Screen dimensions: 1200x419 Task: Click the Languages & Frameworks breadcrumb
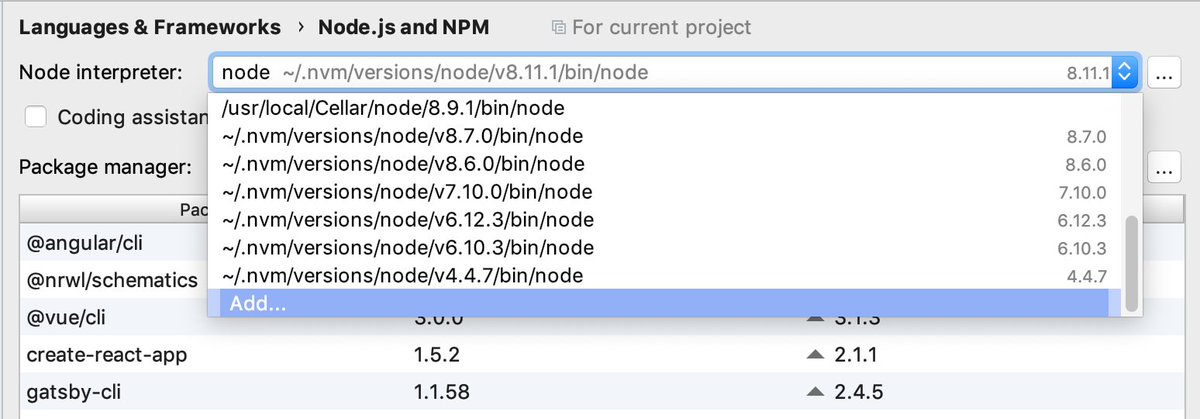[x=149, y=27]
